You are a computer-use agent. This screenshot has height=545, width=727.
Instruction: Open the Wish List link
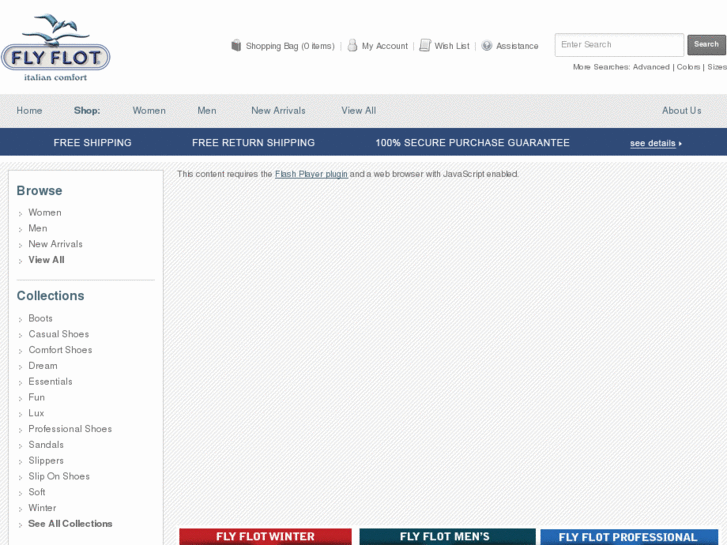(452, 46)
